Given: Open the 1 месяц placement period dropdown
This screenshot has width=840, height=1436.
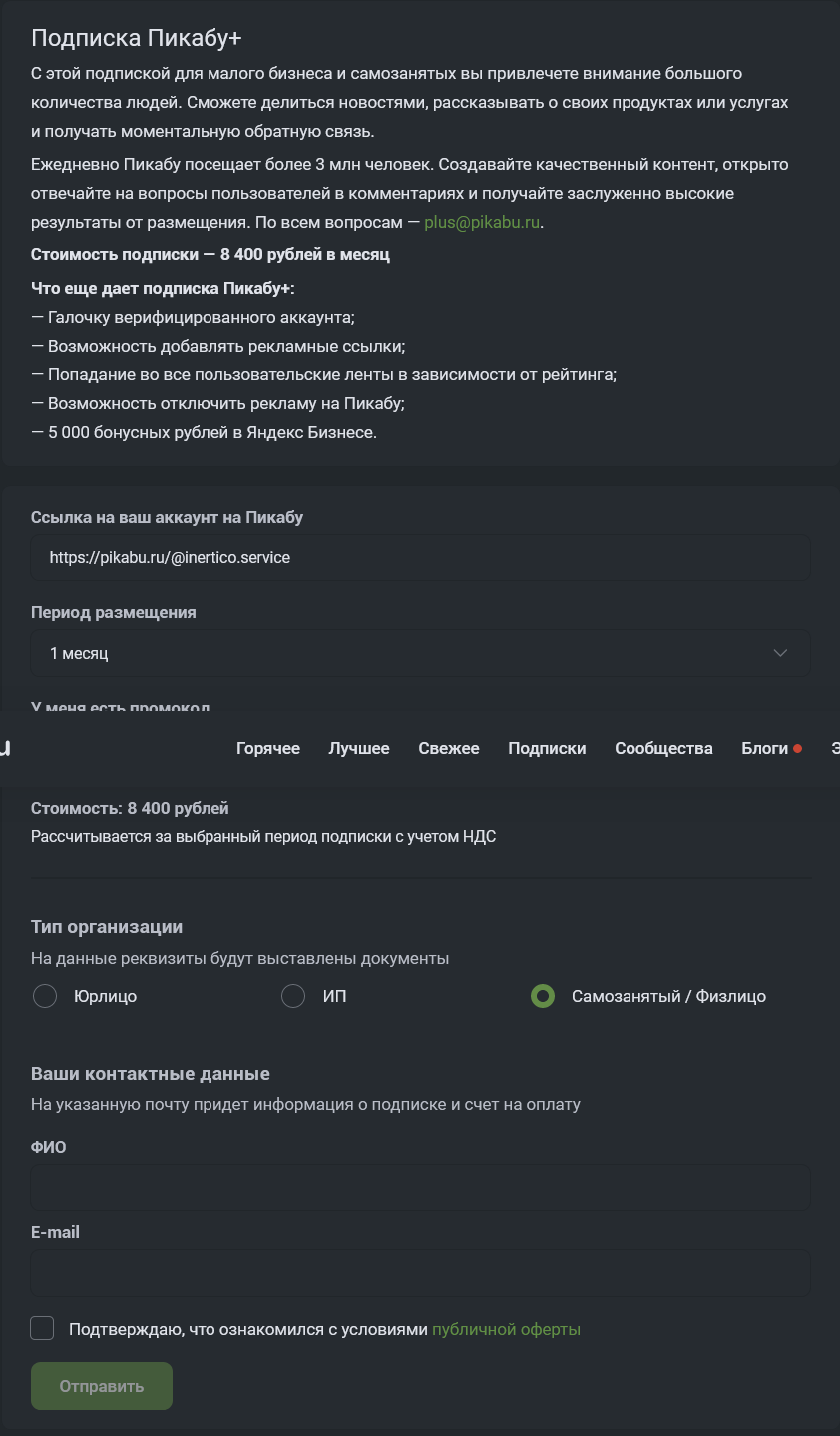Looking at the screenshot, I should click(419, 653).
